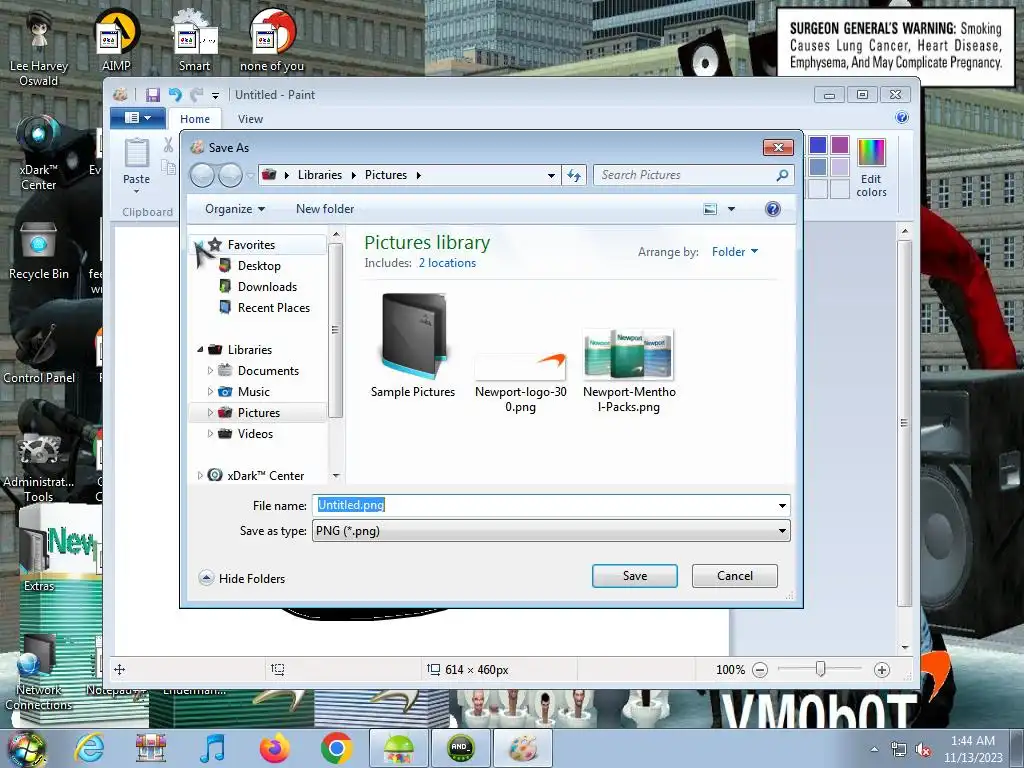Open the Save as type PNG dropdown
This screenshot has width=1024, height=768.
click(551, 531)
